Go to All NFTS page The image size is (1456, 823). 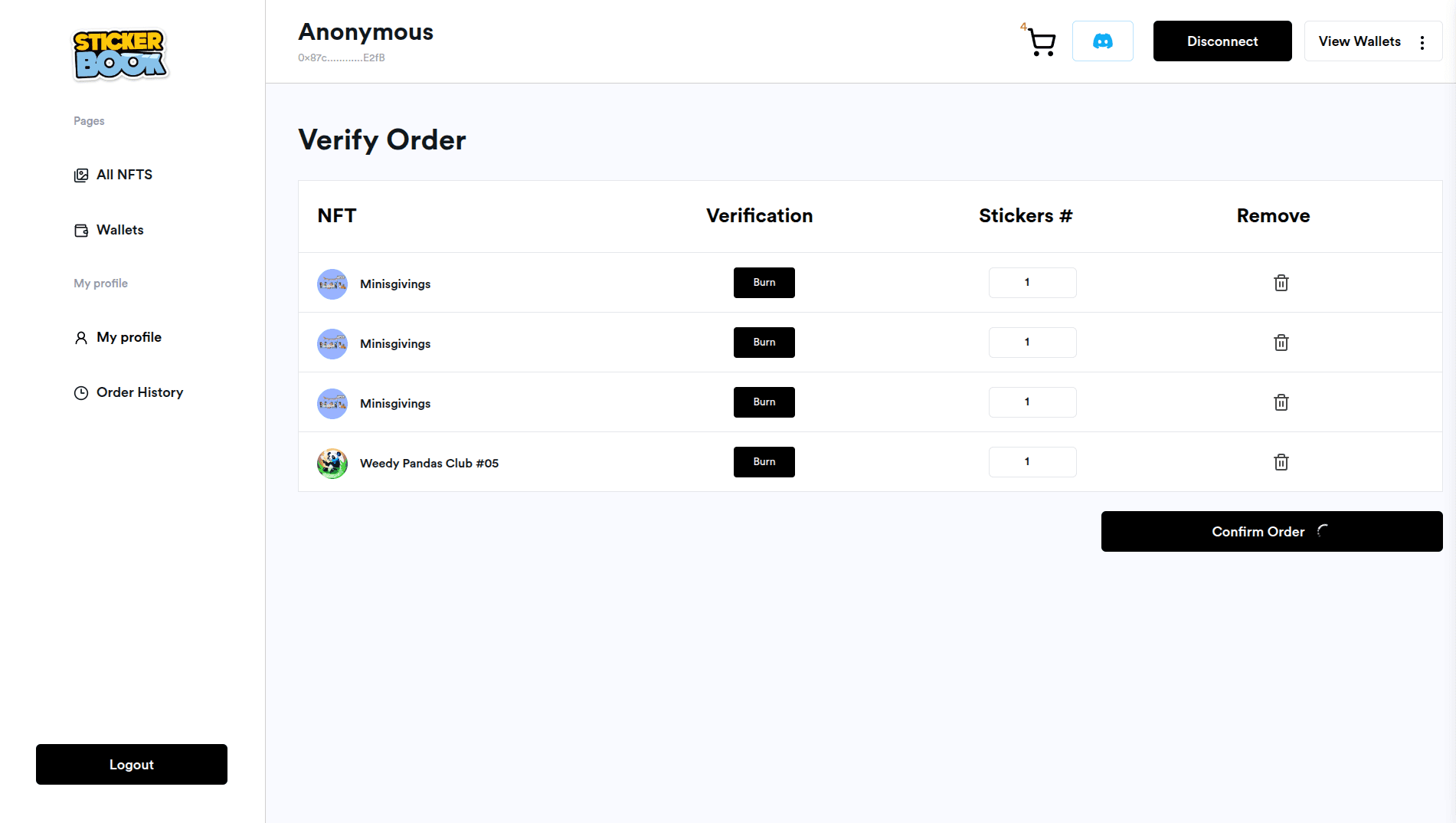coord(123,175)
